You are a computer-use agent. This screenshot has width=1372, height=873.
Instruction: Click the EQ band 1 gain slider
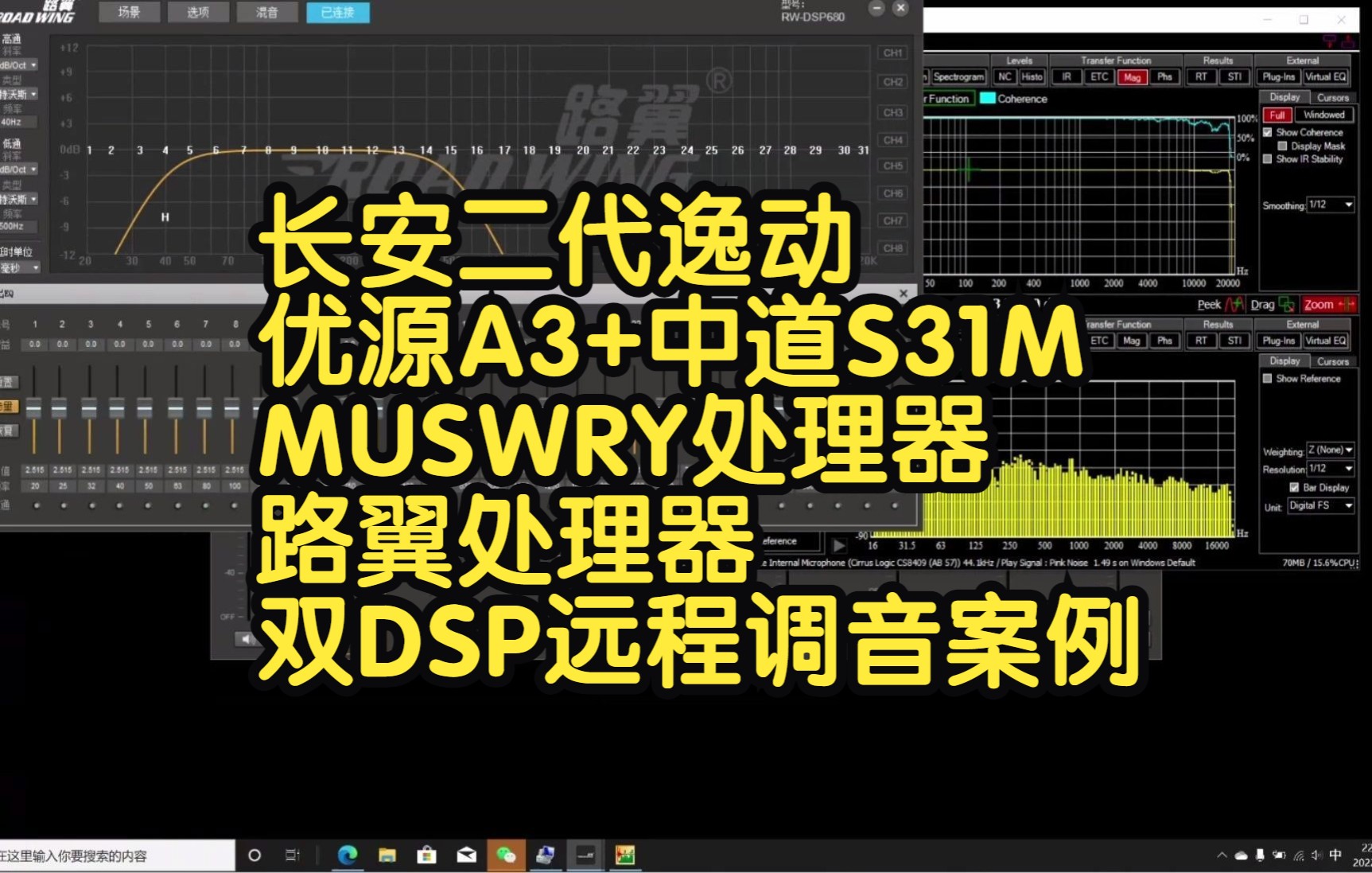tap(33, 409)
